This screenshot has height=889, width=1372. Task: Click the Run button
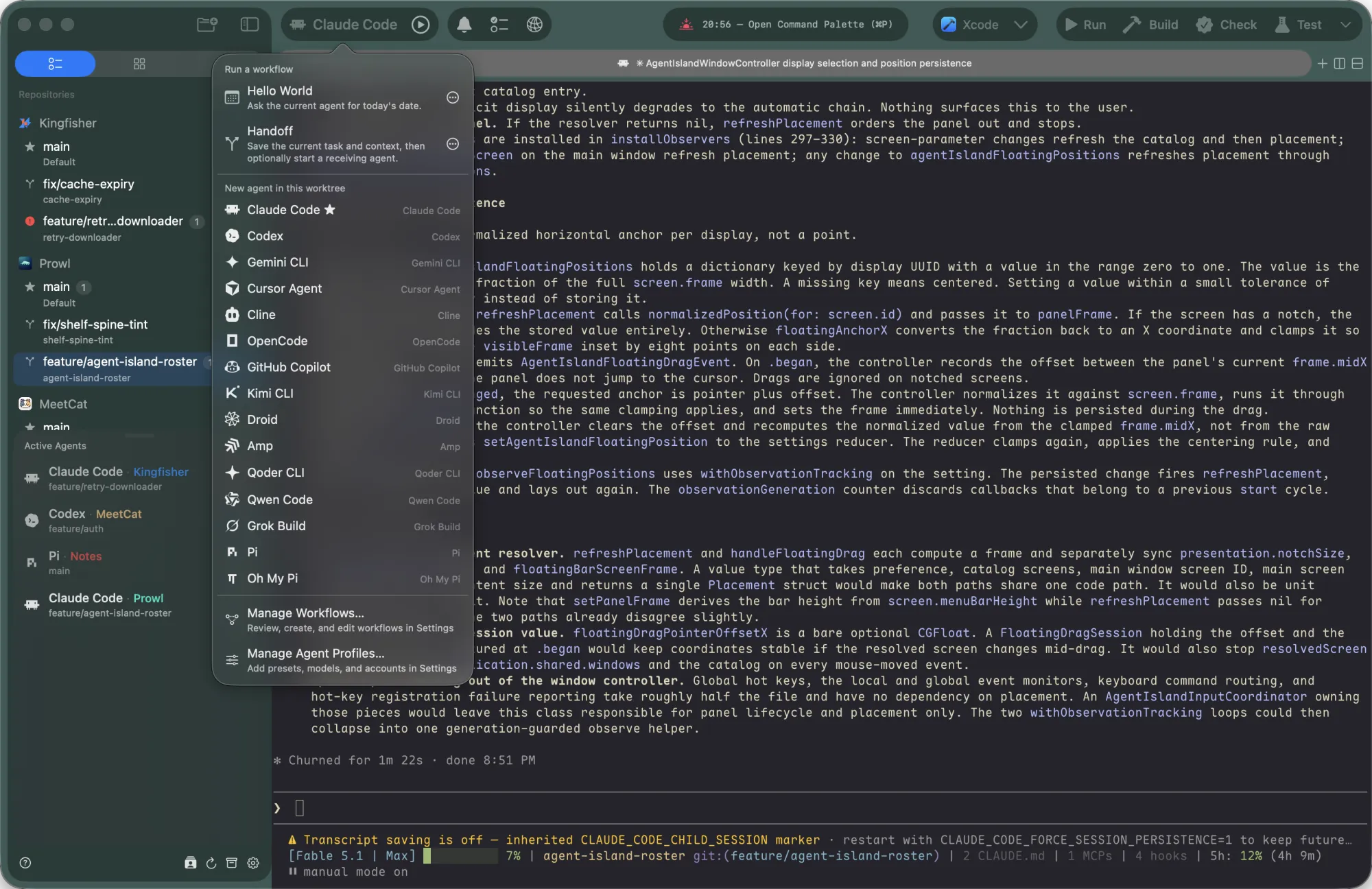click(1085, 25)
